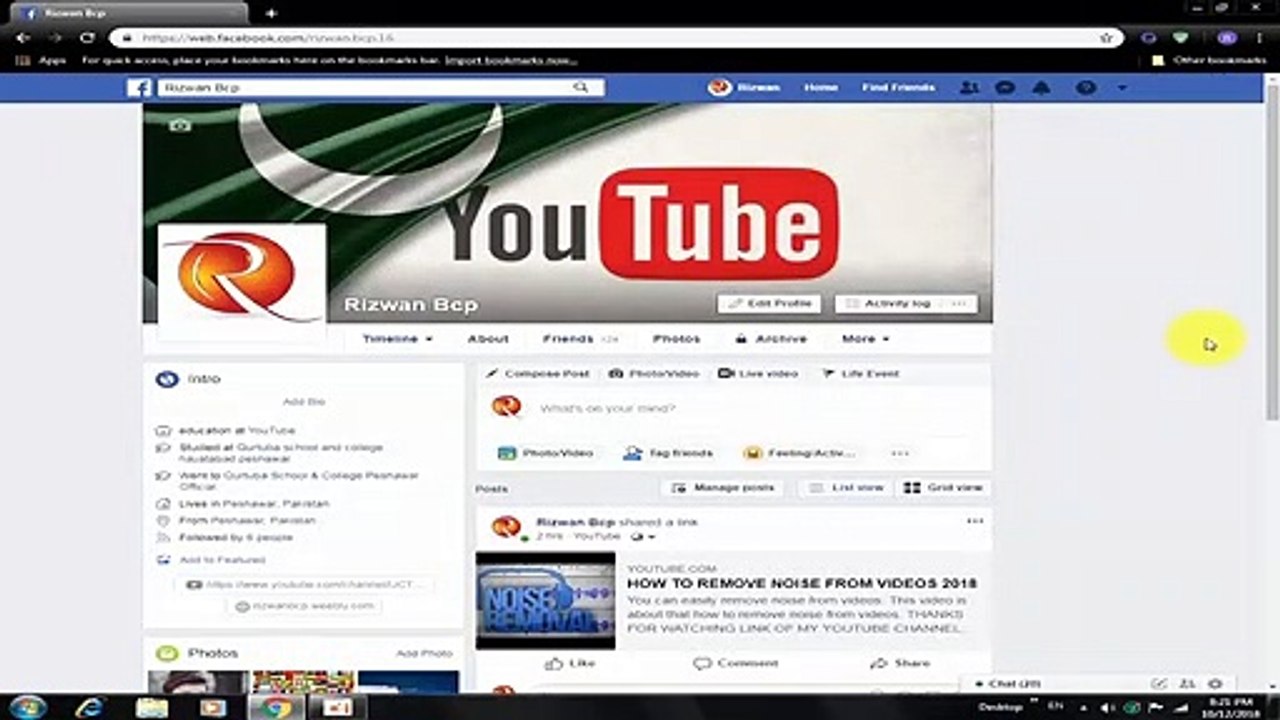Open a new browser tab

point(270,14)
